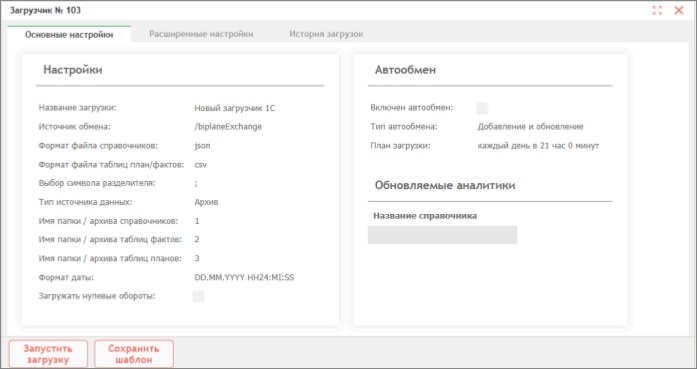Click date format DD.MM.YYYY HH24:MI:SS
The height and width of the screenshot is (369, 697).
(x=244, y=277)
